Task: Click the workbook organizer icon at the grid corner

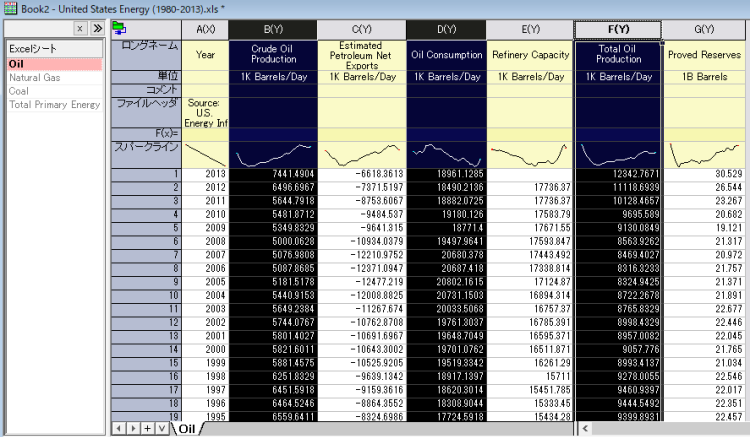Action: tap(119, 29)
